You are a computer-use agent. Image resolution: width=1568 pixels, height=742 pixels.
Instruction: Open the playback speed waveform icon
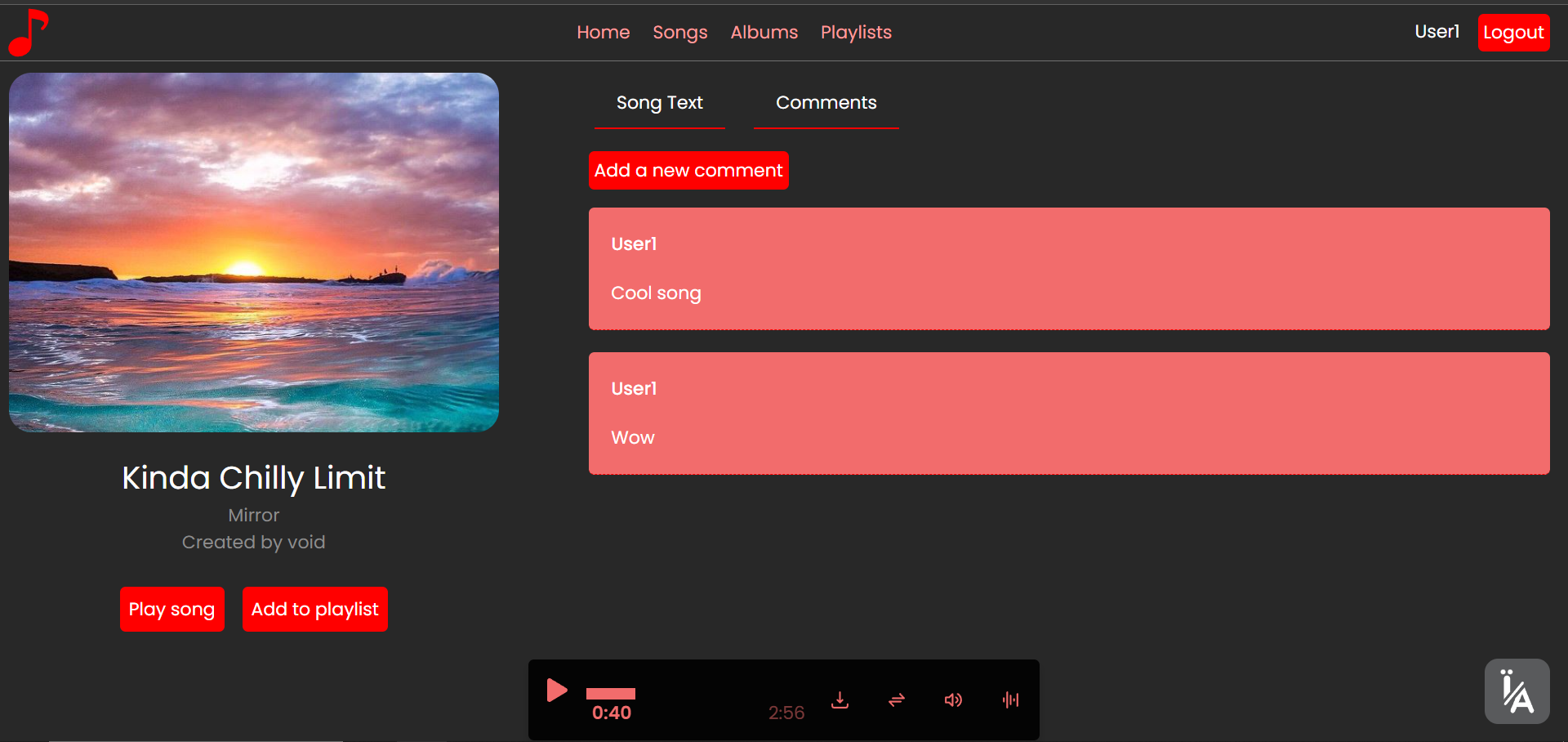tap(1010, 700)
